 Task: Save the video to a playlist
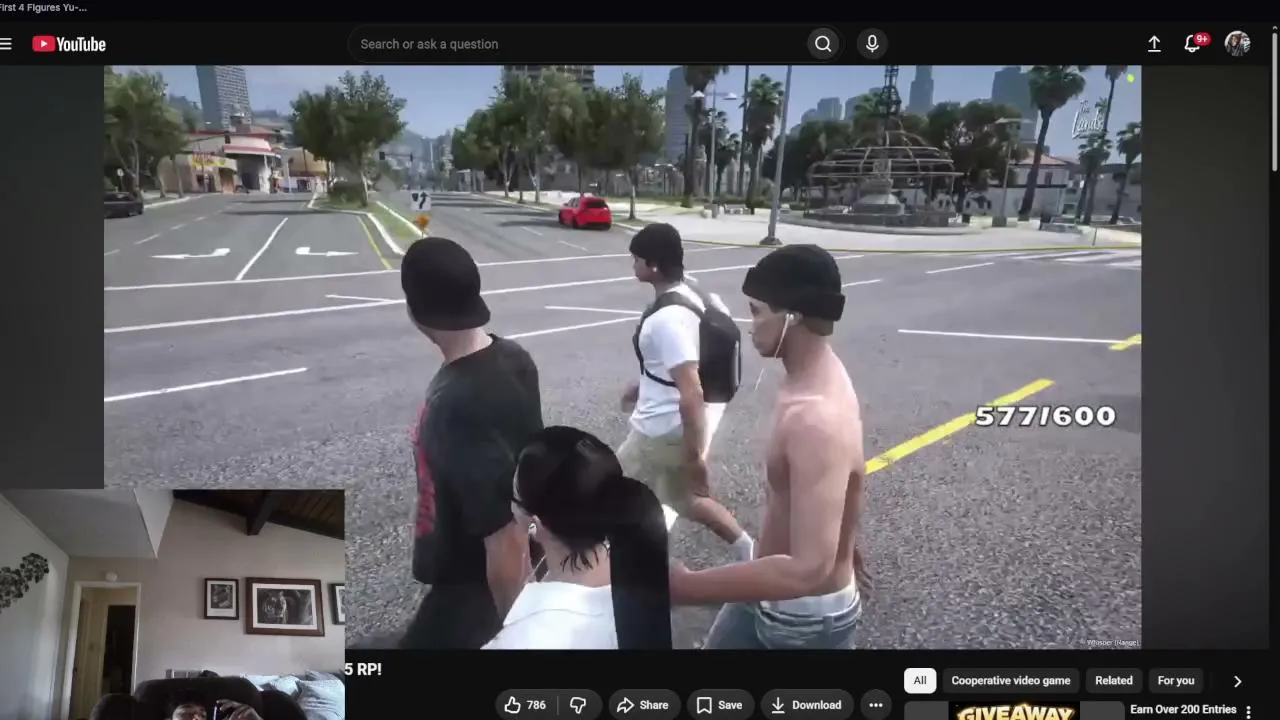[719, 705]
